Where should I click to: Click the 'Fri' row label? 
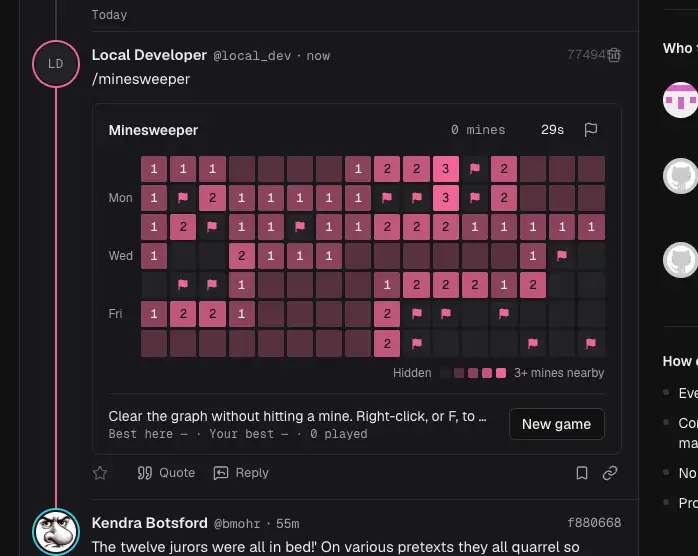coord(115,314)
